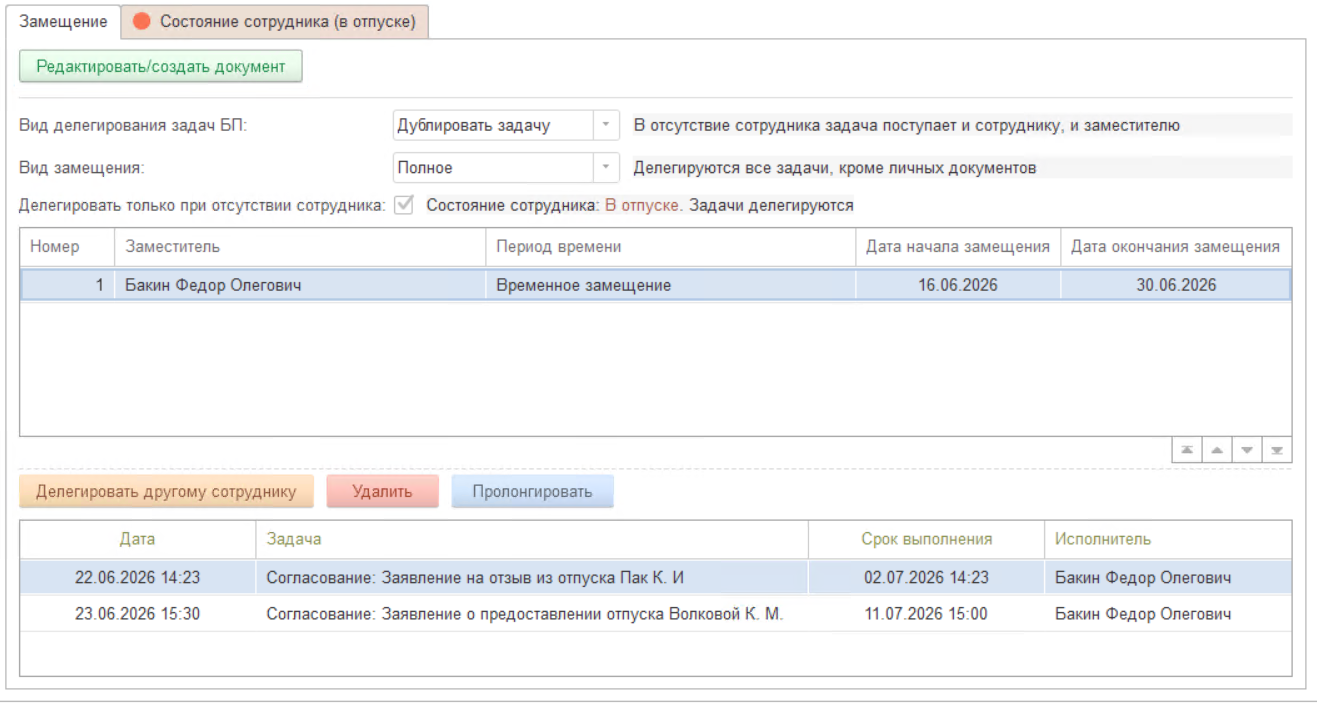The height and width of the screenshot is (707, 1317).
Task: Click deadline 02.07.2026 14:23 cell
Action: [926, 578]
